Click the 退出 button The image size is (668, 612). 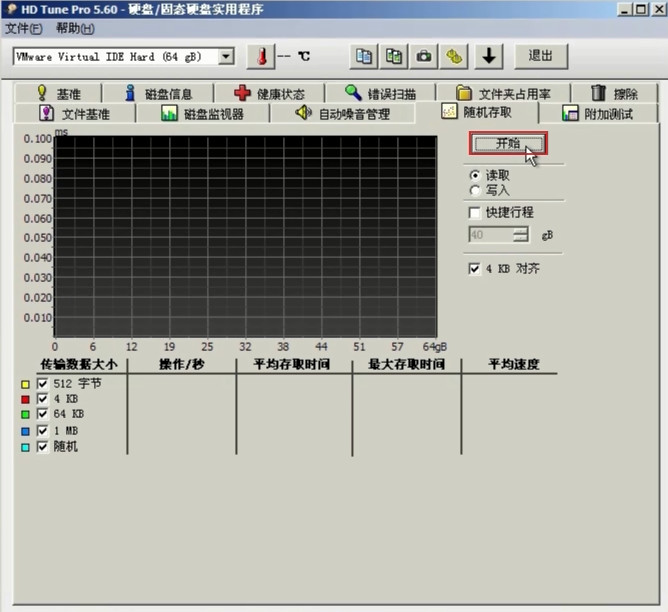point(541,56)
